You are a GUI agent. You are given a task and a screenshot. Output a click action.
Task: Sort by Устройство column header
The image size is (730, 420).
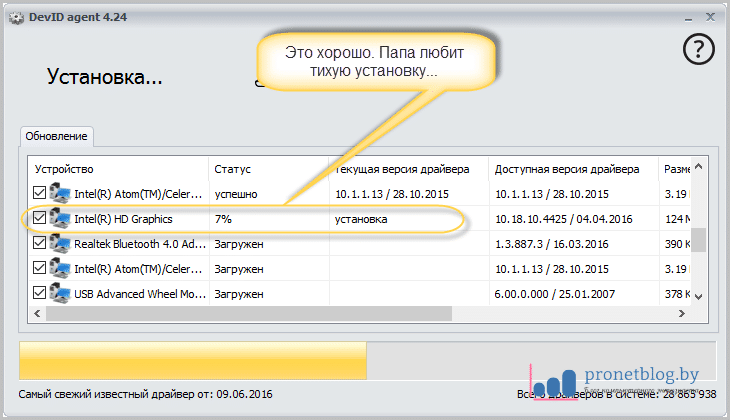(116, 168)
